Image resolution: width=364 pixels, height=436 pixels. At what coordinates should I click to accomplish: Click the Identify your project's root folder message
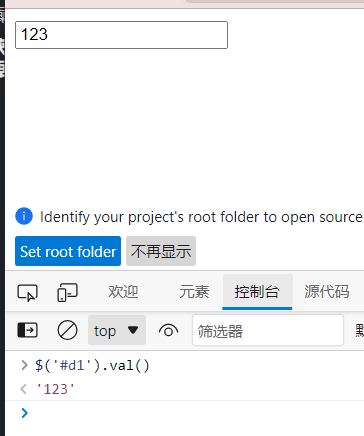click(201, 217)
